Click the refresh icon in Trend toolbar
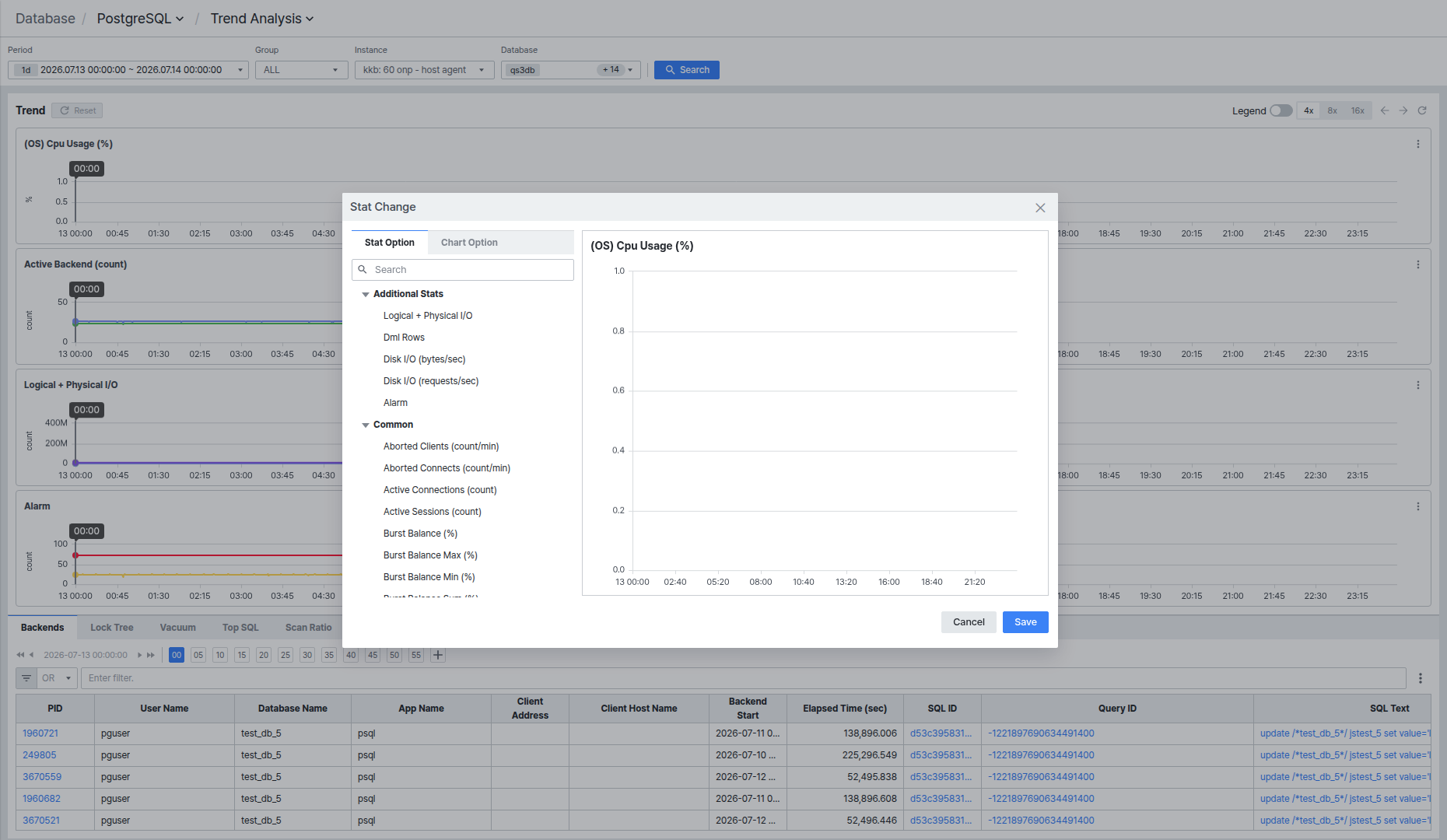Image resolution: width=1447 pixels, height=840 pixels. coord(1422,110)
